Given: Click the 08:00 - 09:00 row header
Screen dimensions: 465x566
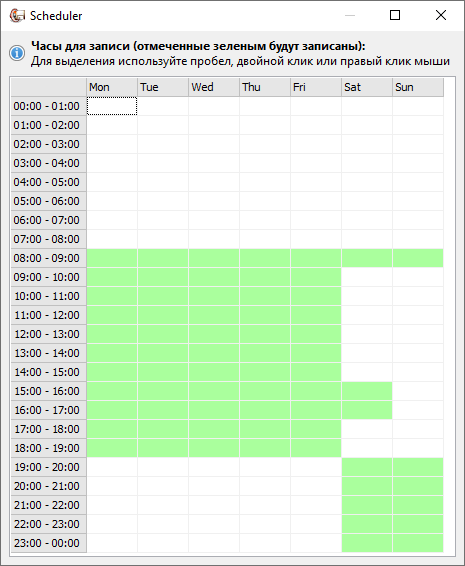Looking at the screenshot, I should click(48, 258).
